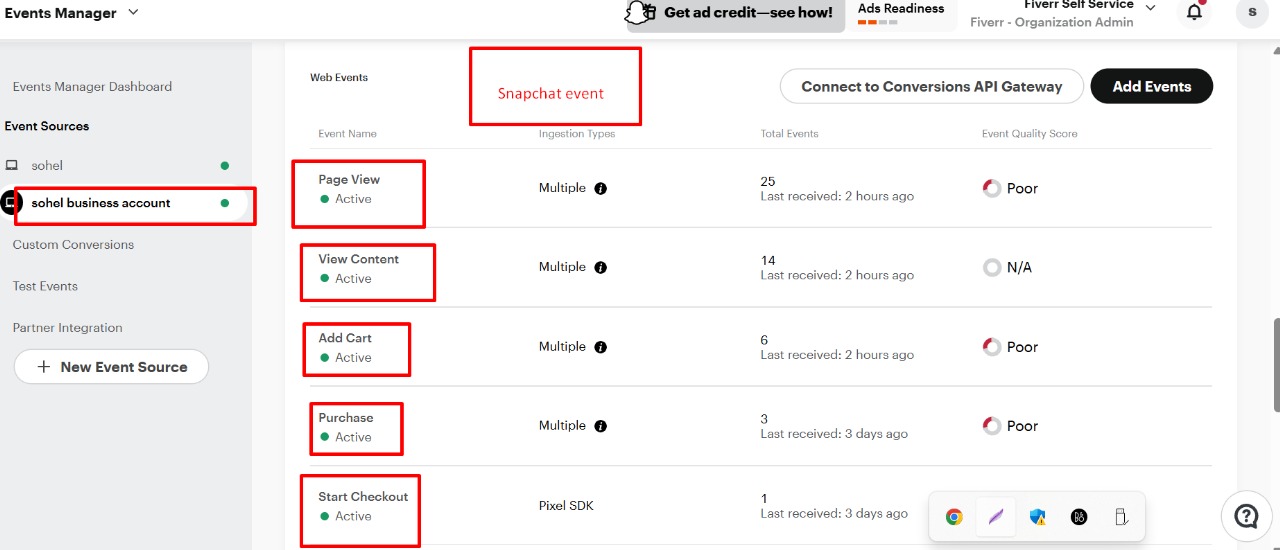Click New Event Source button
This screenshot has height=550, width=1280.
tap(111, 367)
